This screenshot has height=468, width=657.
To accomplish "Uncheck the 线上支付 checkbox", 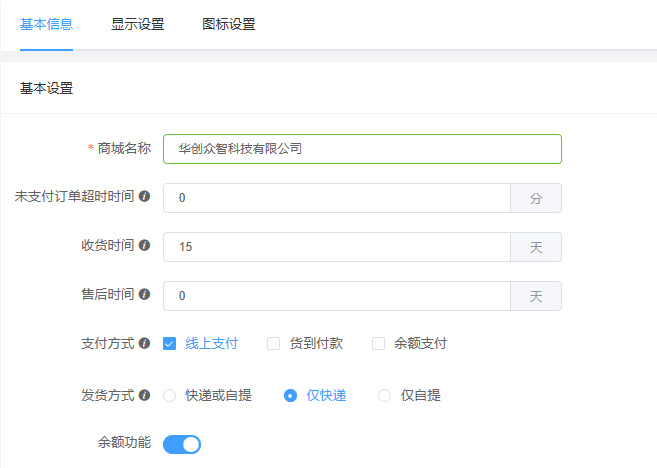I will click(x=169, y=344).
